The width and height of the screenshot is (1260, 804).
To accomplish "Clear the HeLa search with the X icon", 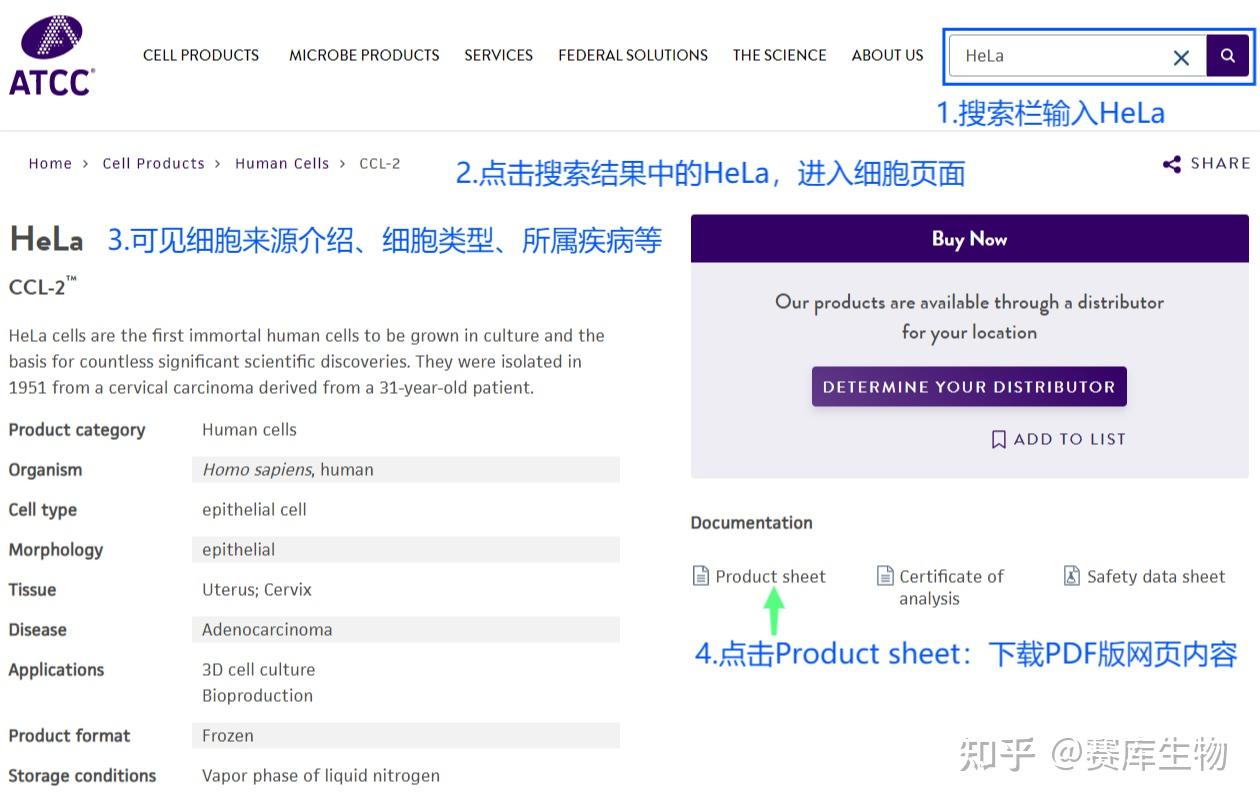I will pos(1181,57).
